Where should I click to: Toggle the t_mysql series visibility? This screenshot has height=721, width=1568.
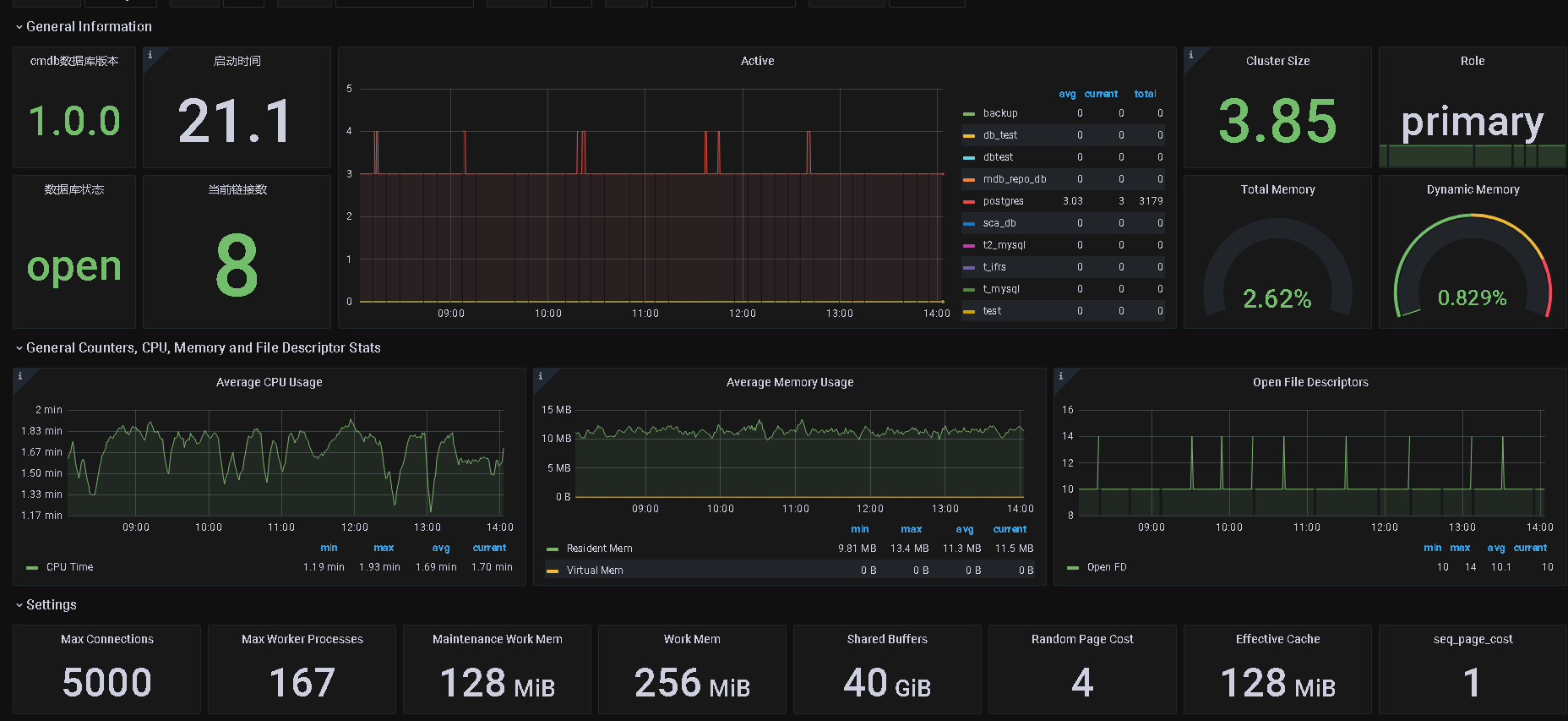point(1001,289)
